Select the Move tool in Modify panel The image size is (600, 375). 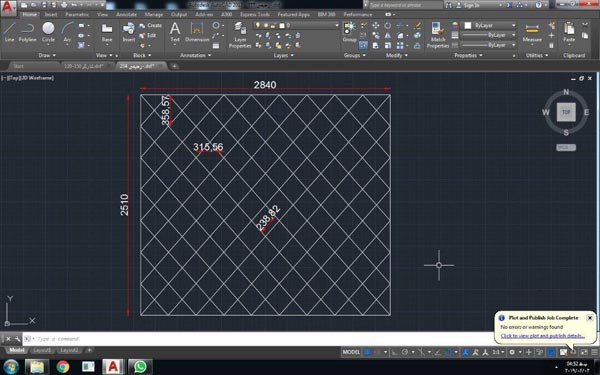[376, 26]
